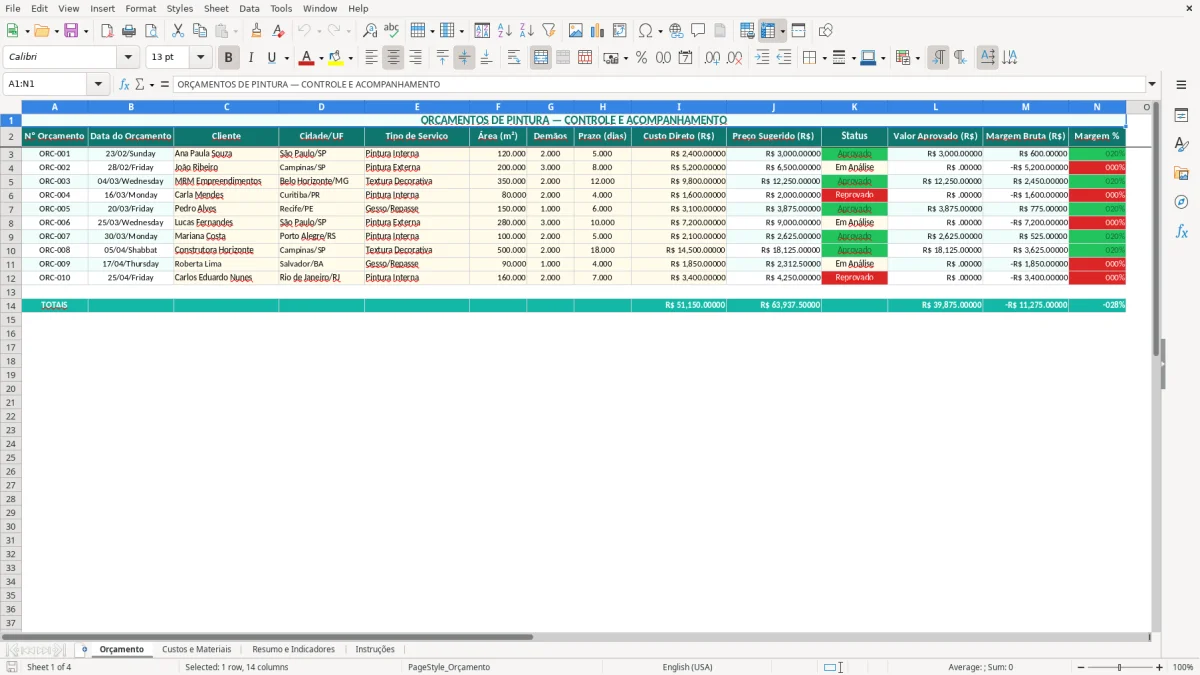1200x675 pixels.
Task: Open Find & Replace tool
Action: (x=370, y=31)
